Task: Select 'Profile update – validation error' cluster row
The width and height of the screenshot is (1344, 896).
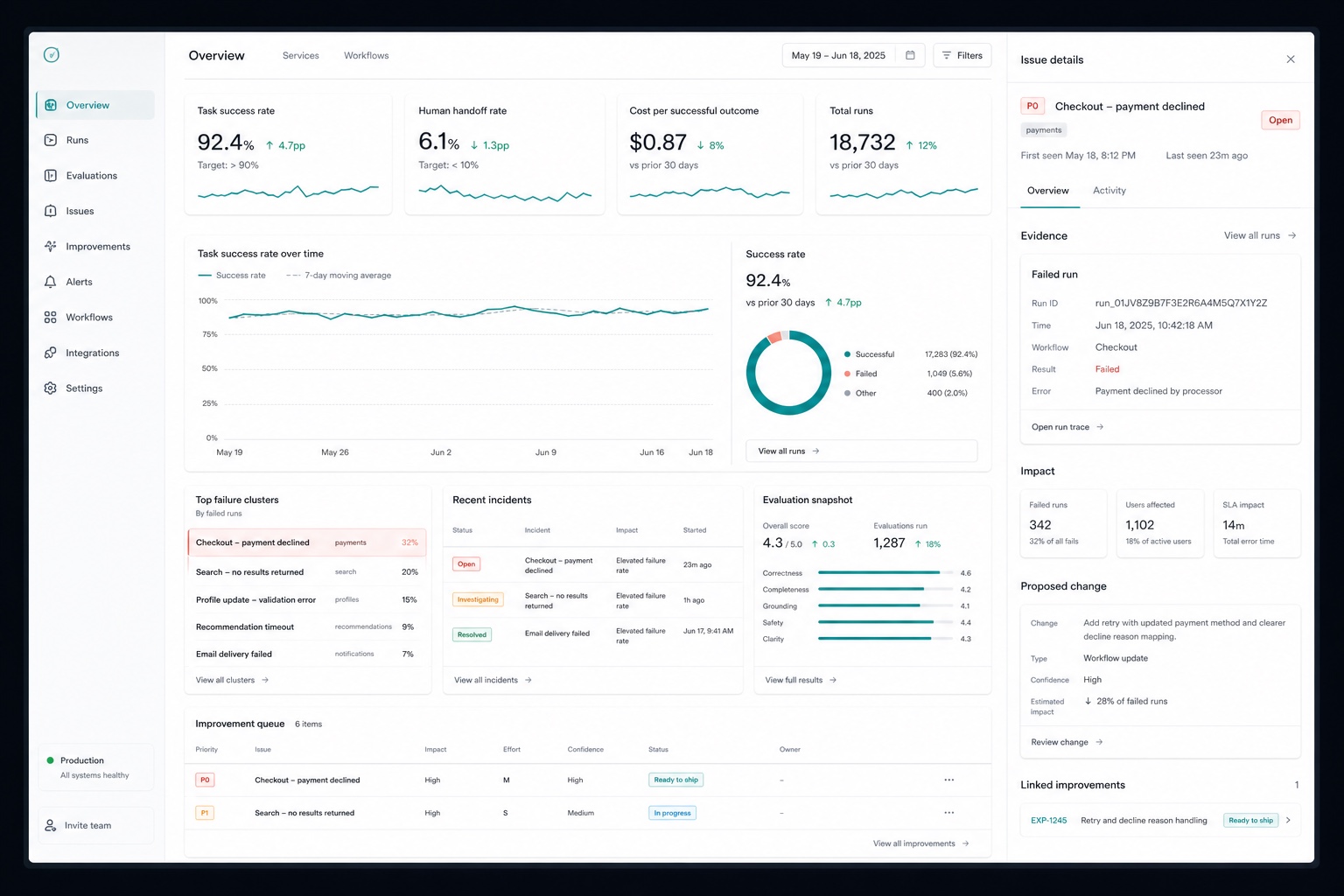Action: 307,600
